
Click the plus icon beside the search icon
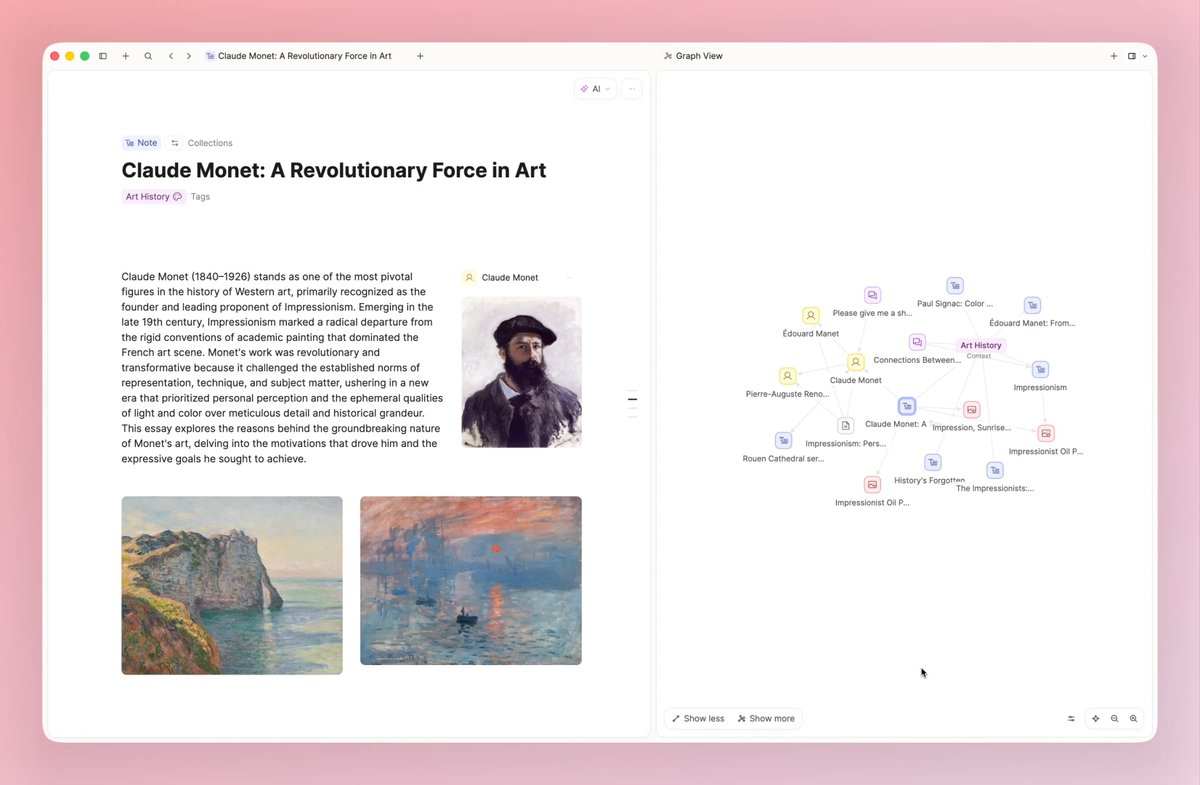pyautogui.click(x=125, y=56)
